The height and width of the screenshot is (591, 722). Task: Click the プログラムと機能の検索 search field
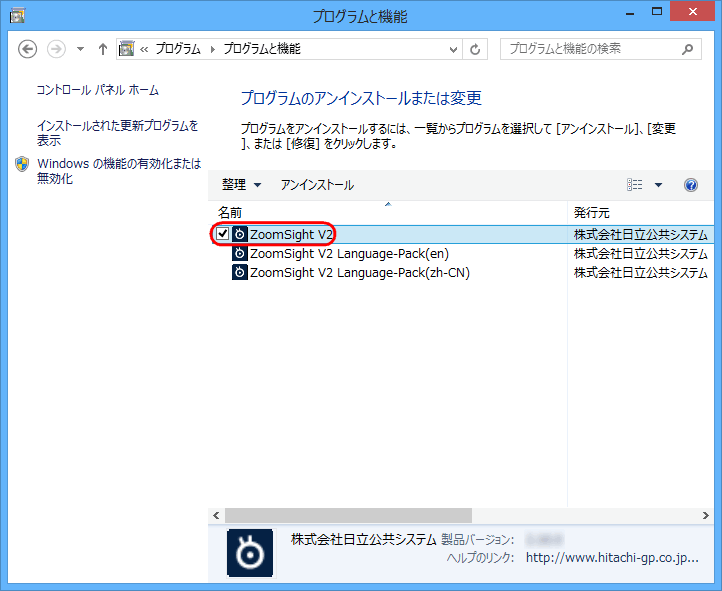coord(590,49)
